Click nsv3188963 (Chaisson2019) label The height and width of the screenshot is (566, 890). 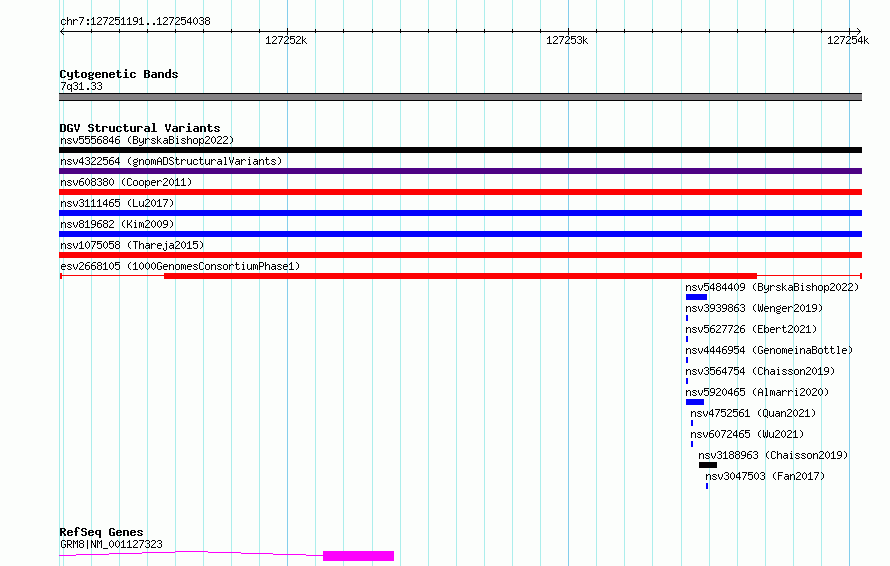coord(773,455)
